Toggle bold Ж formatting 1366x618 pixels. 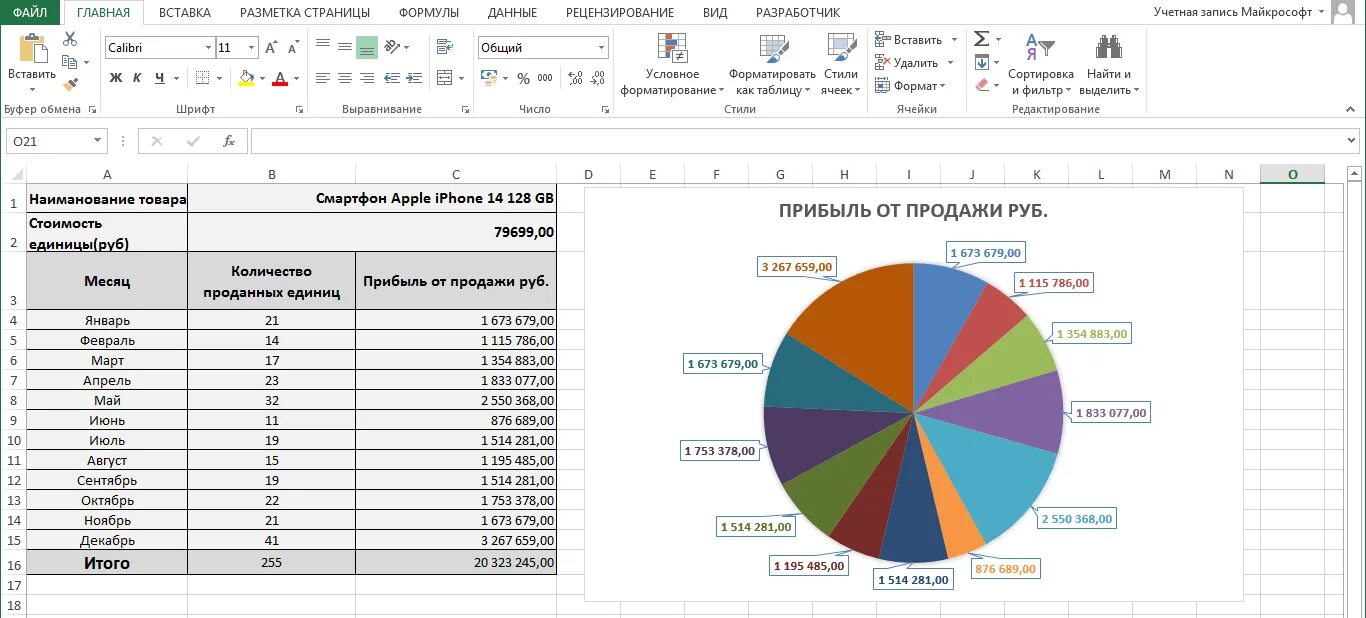click(116, 78)
